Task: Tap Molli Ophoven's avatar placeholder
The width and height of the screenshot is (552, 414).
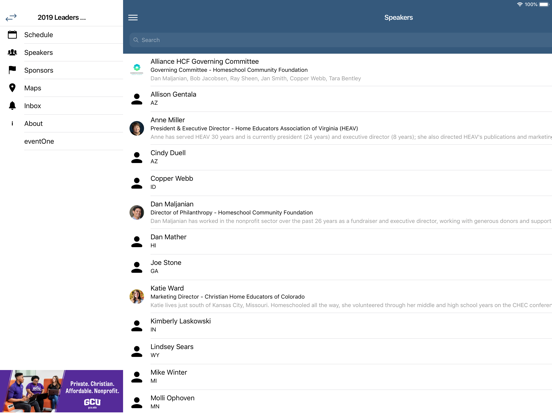Action: pos(137,402)
